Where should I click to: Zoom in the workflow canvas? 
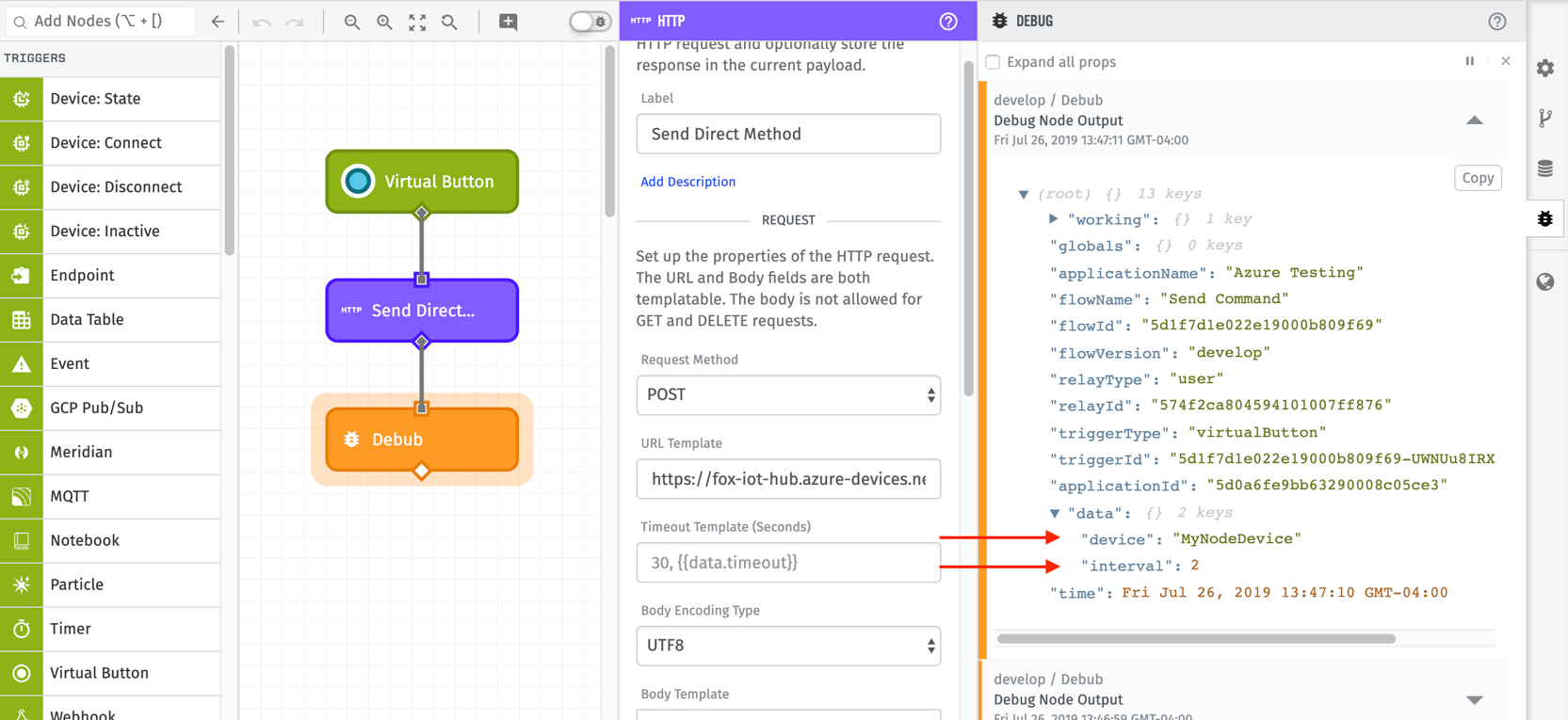[384, 22]
